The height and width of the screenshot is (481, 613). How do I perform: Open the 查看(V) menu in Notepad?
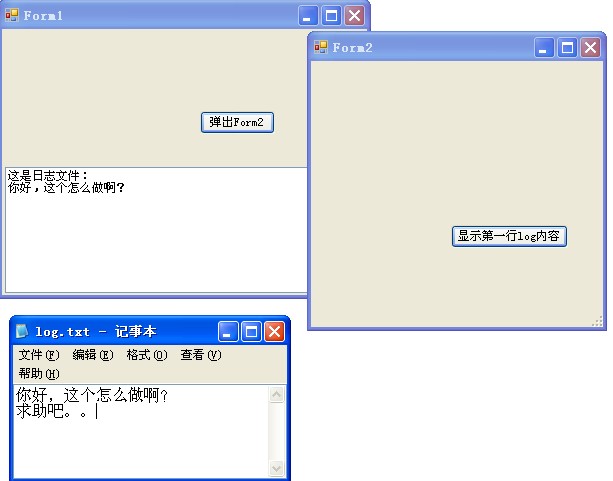(x=200, y=355)
